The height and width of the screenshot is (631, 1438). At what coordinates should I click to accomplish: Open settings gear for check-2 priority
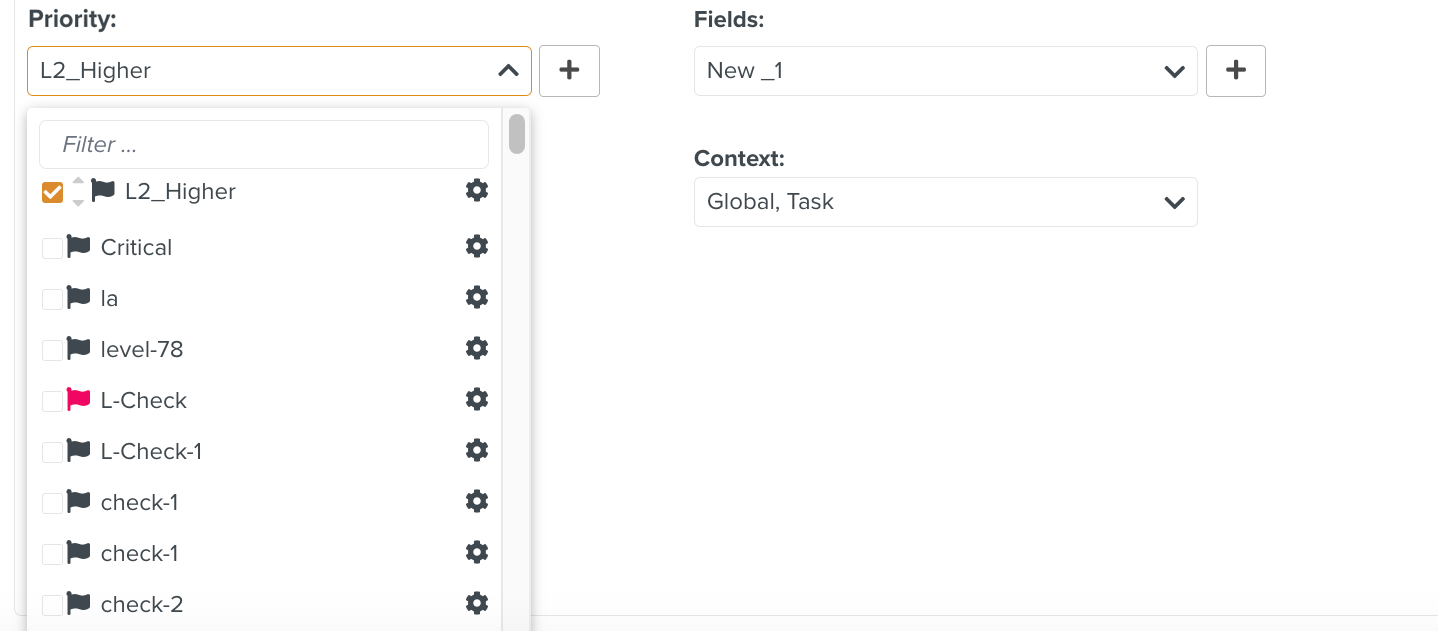(477, 603)
